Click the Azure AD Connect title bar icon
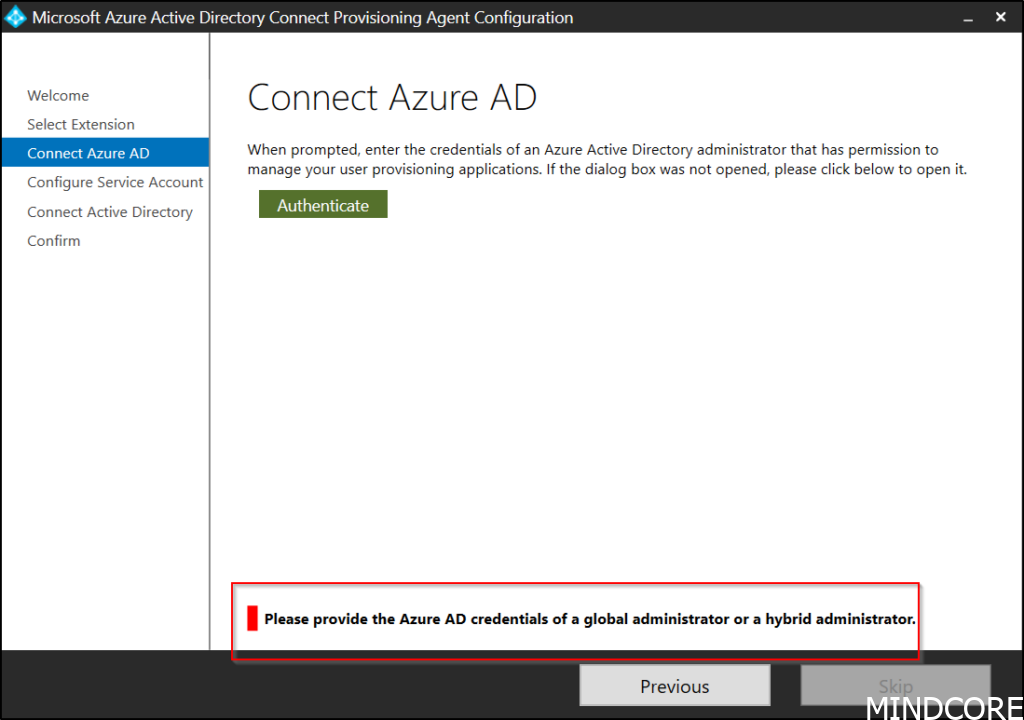This screenshot has width=1024, height=720. click(x=14, y=17)
